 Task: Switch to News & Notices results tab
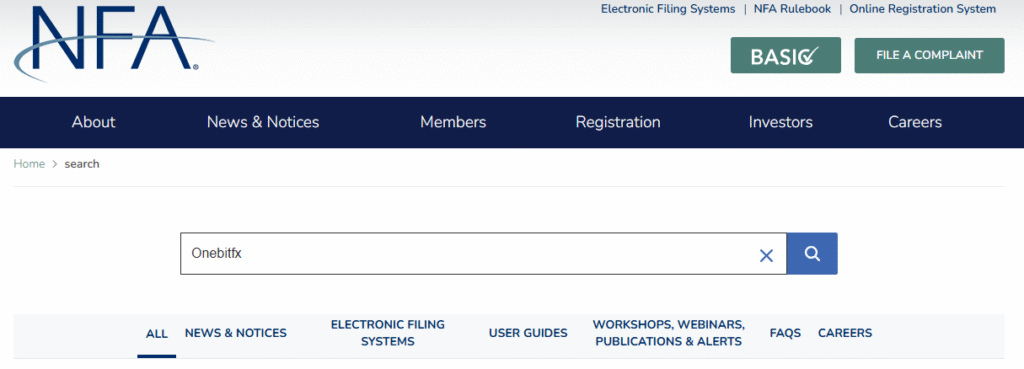[x=236, y=333]
